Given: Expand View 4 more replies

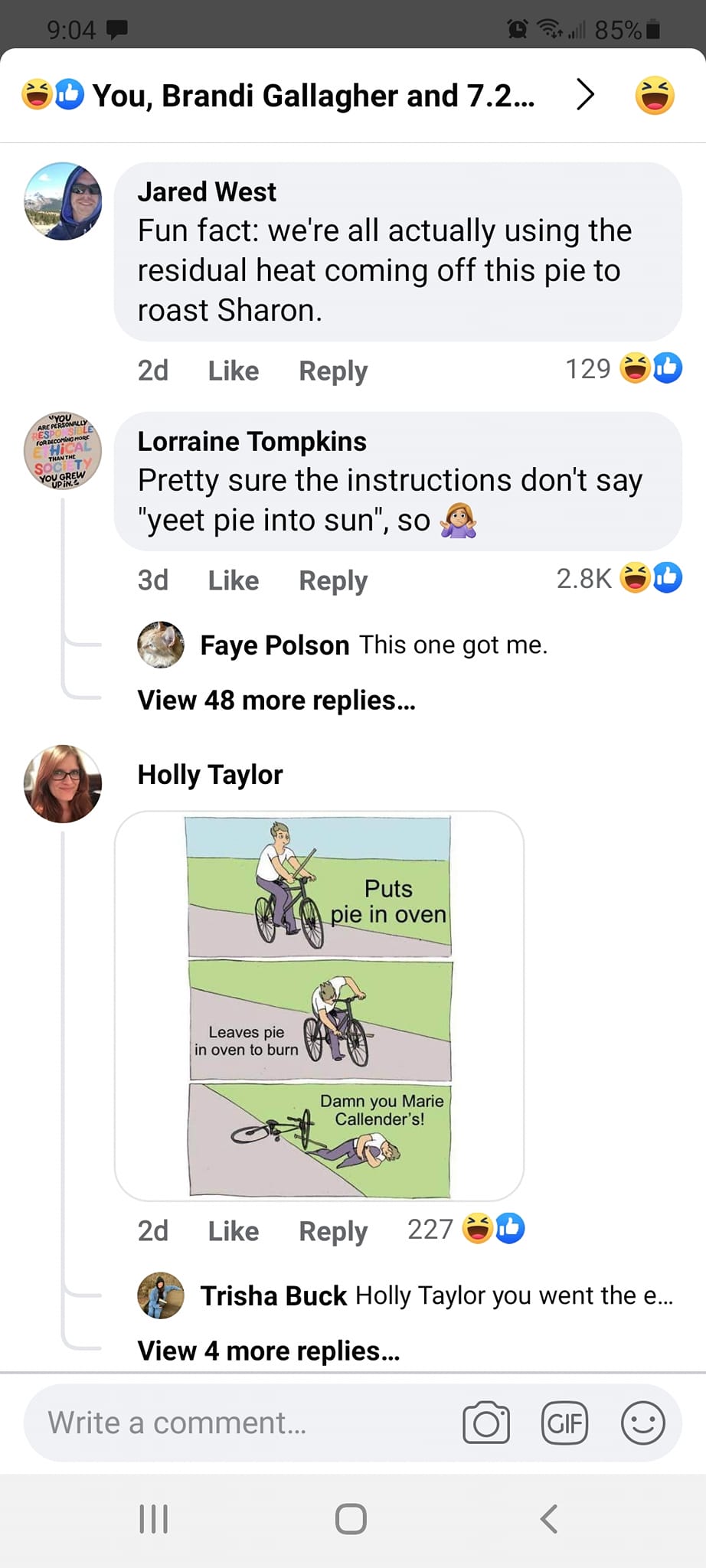Looking at the screenshot, I should tap(269, 1351).
